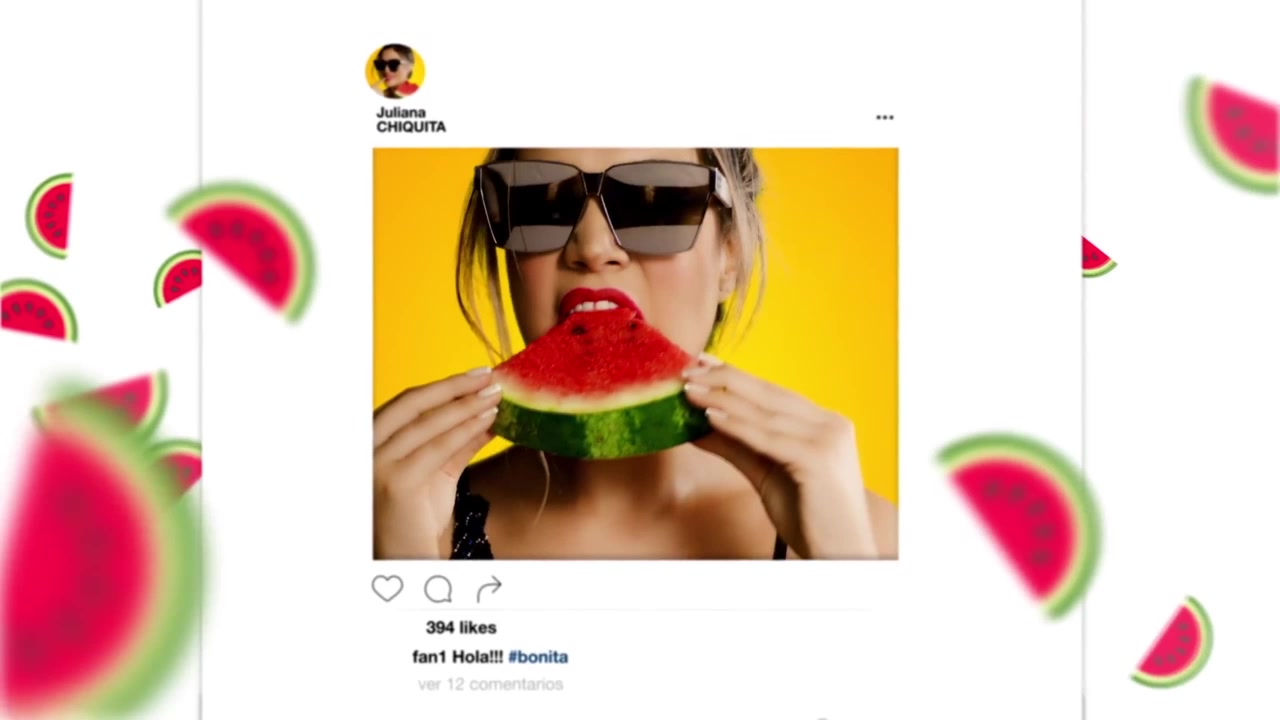Click the watermelon sticker in top-right corner

tap(1234, 134)
